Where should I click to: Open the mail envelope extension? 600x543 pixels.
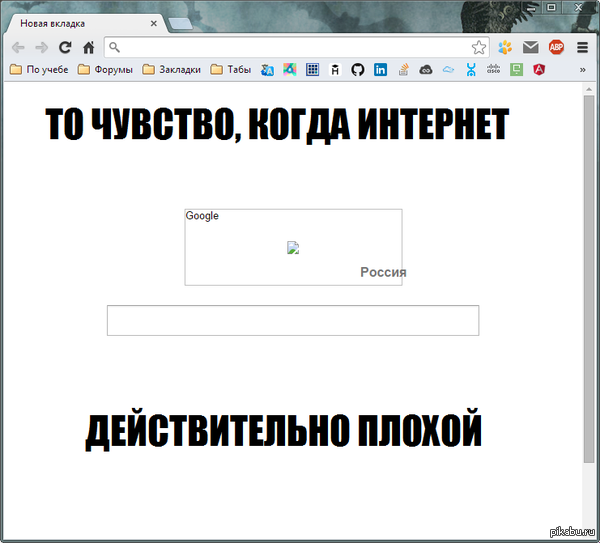[531, 47]
